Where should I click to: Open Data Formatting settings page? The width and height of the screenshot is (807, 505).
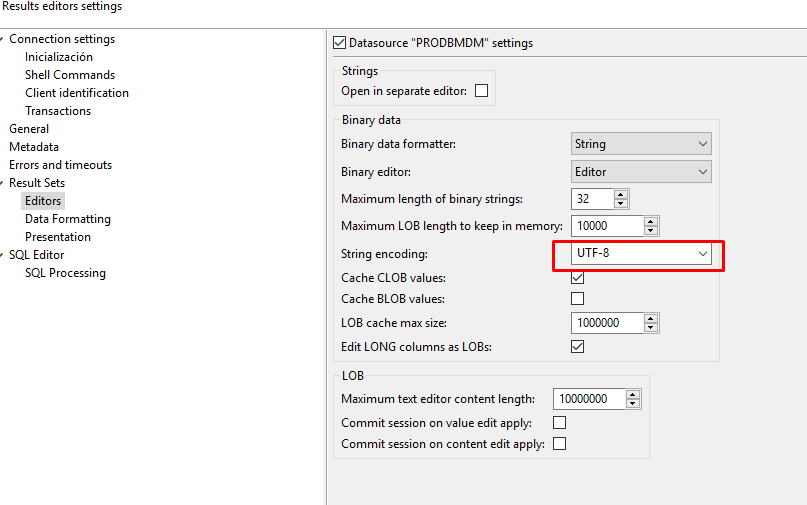pyautogui.click(x=67, y=219)
